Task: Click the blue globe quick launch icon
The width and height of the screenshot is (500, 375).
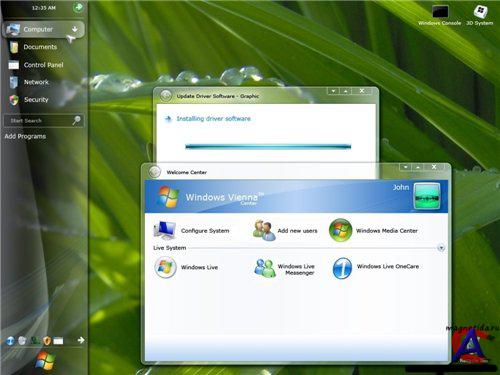Action: click(11, 340)
